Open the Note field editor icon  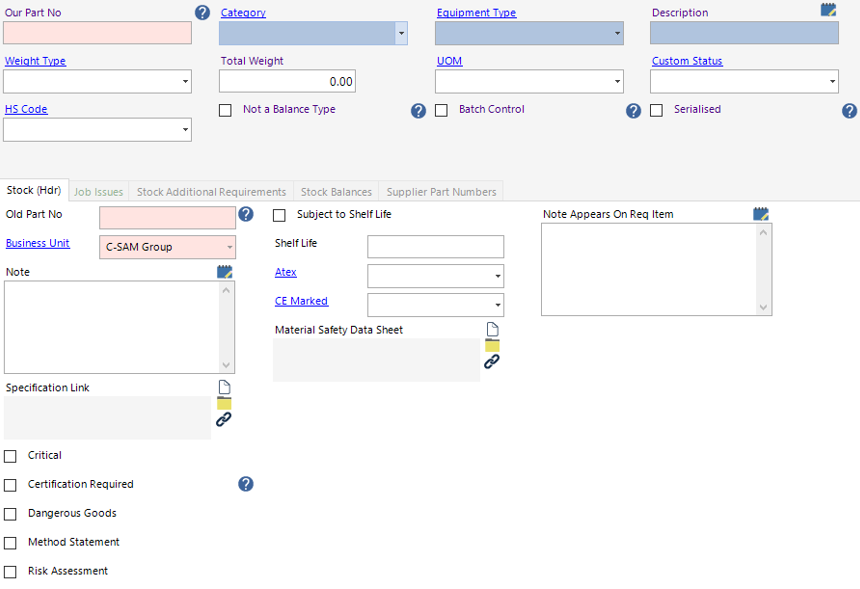(x=224, y=271)
